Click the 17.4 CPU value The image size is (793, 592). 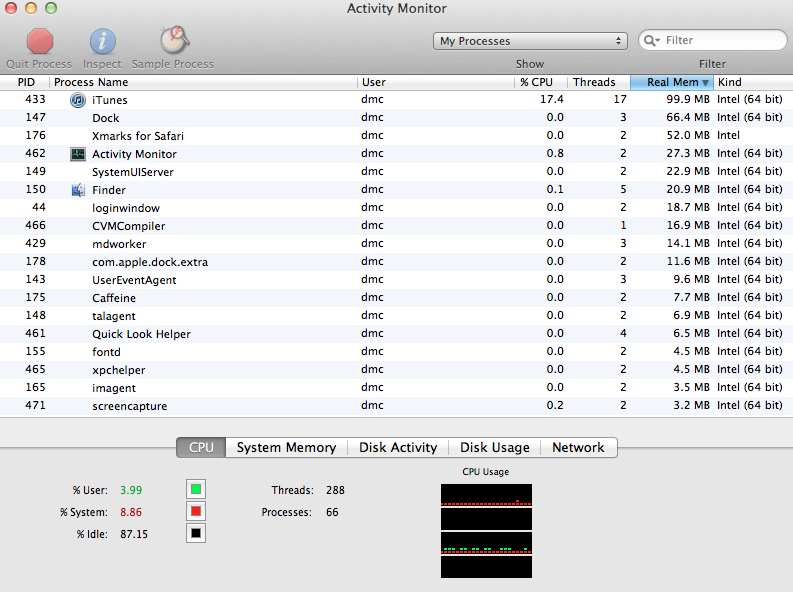coord(552,99)
